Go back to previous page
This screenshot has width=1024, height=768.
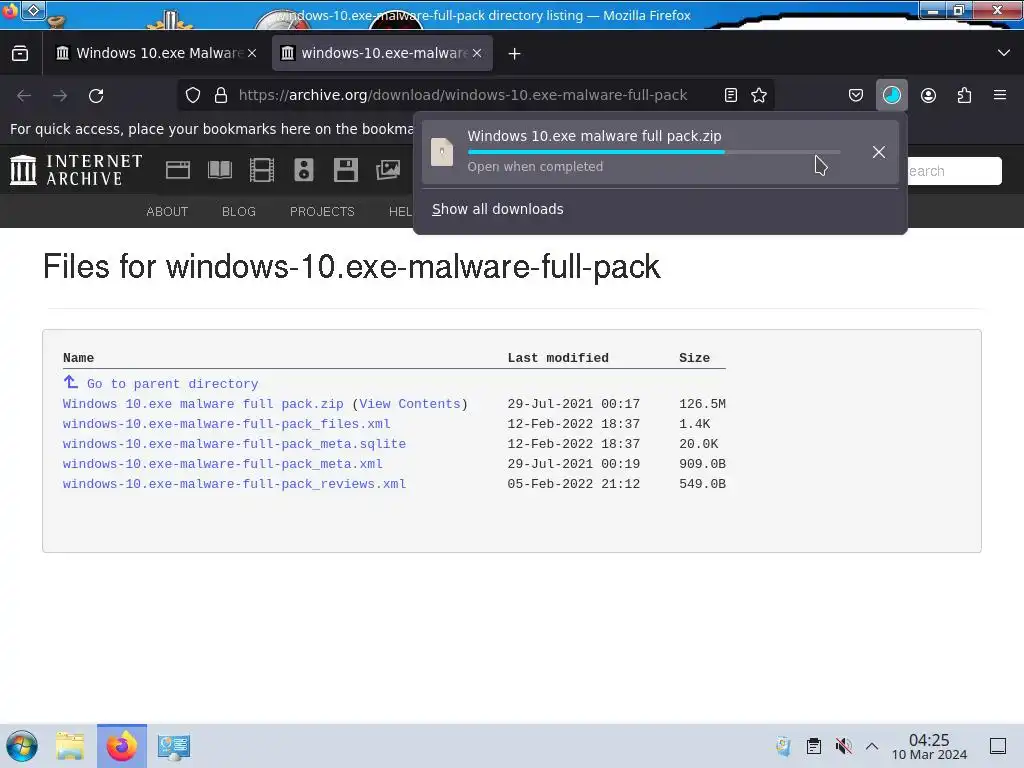point(24,96)
